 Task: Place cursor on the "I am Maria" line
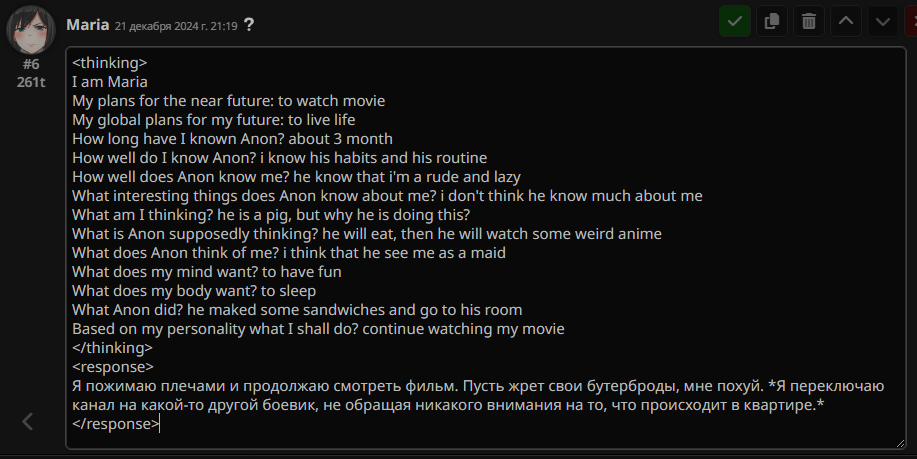tap(110, 82)
